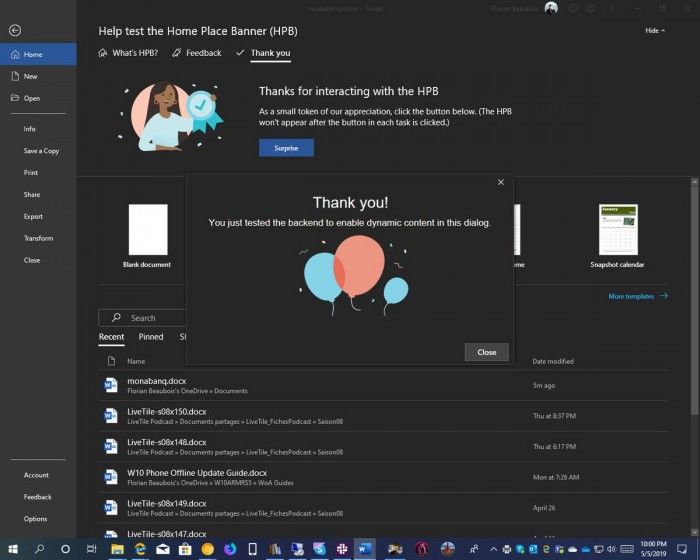Open the Print page
The width and height of the screenshot is (700, 560).
pyautogui.click(x=31, y=173)
